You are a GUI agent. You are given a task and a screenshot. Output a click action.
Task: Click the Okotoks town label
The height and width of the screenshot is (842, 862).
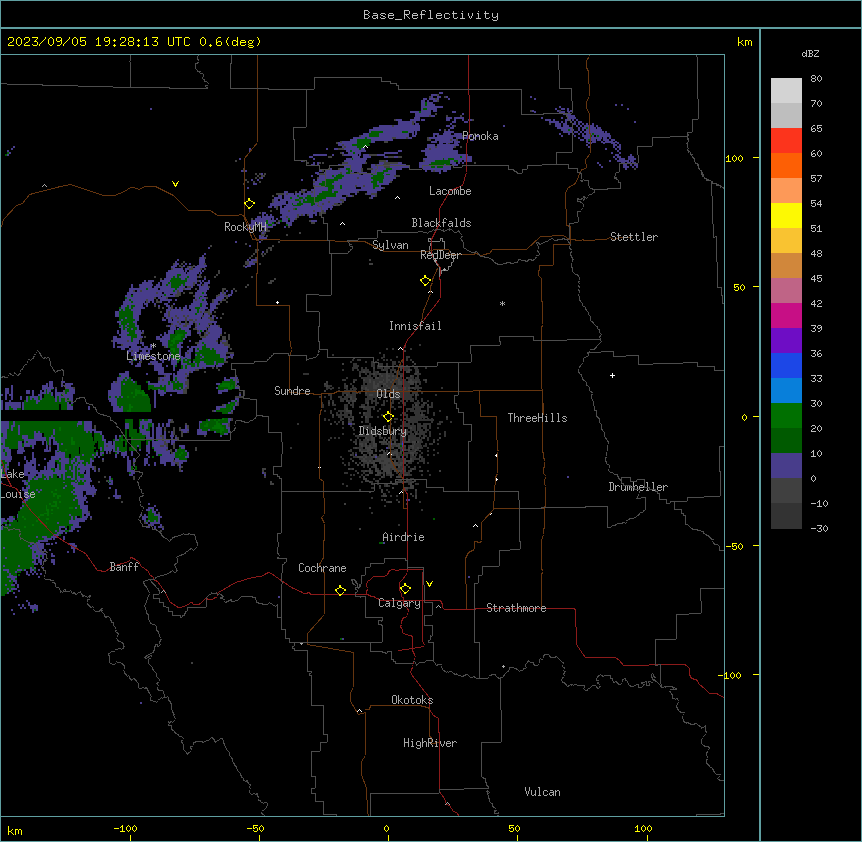point(412,700)
